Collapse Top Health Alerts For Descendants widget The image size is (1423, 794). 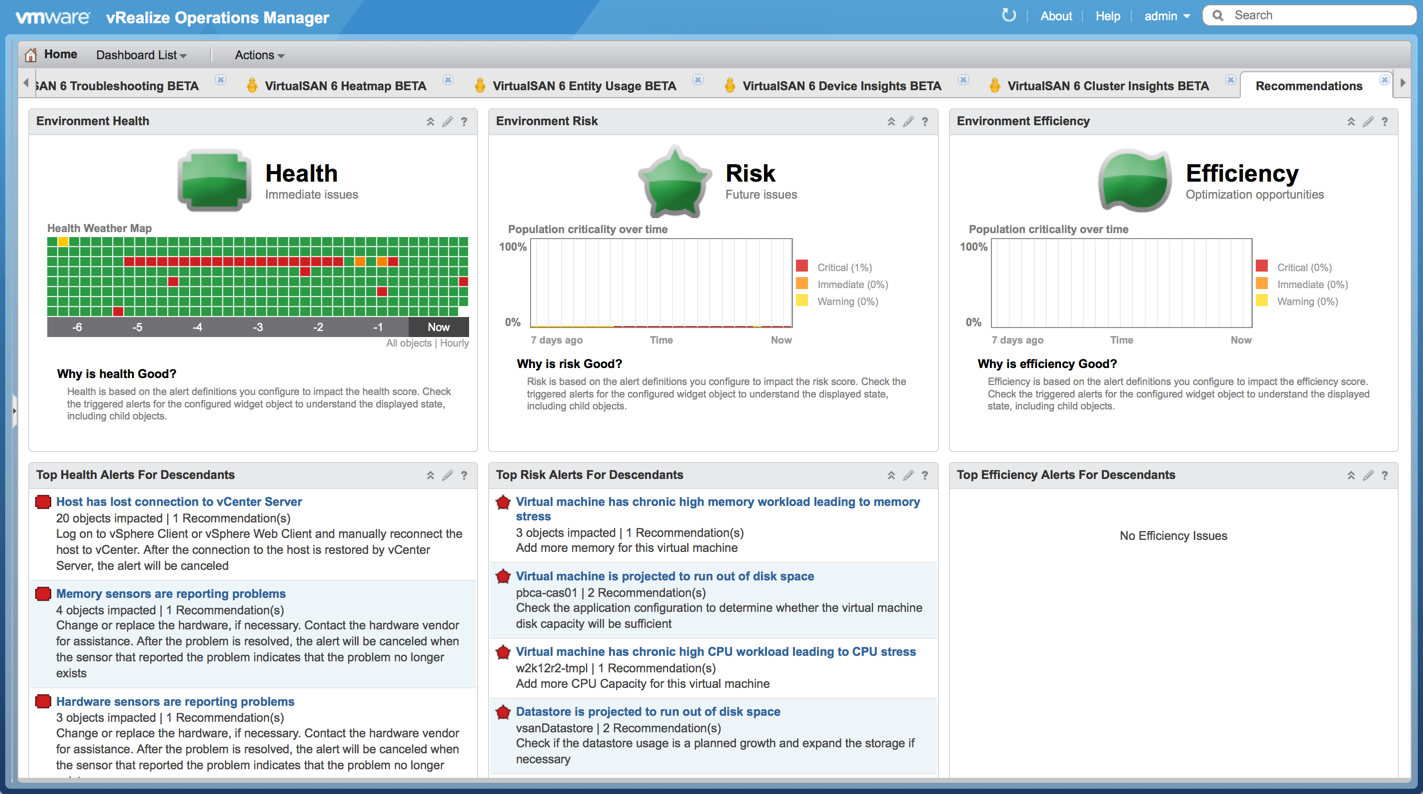431,476
